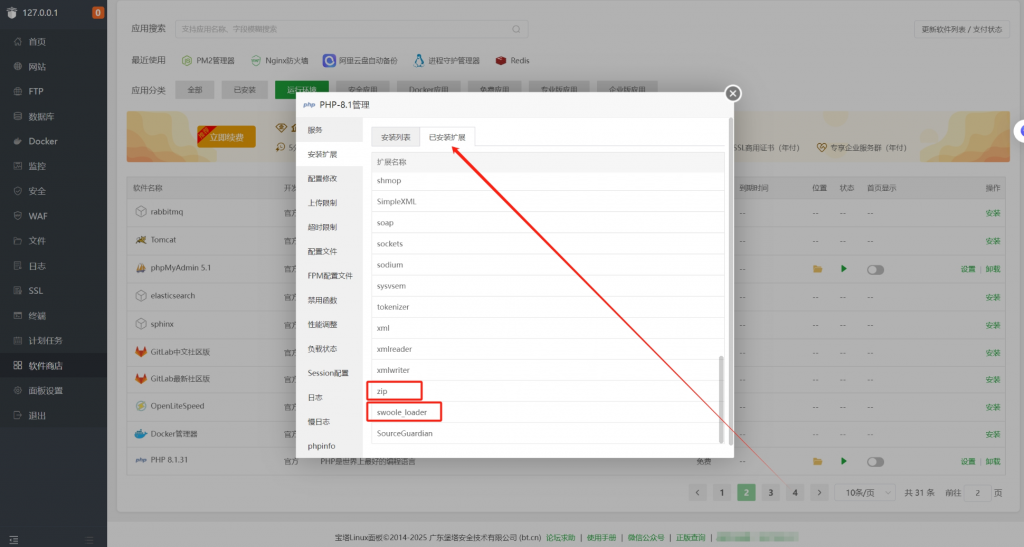Open 进程守护管理器 from recently used
The height and width of the screenshot is (547, 1024).
point(447,60)
